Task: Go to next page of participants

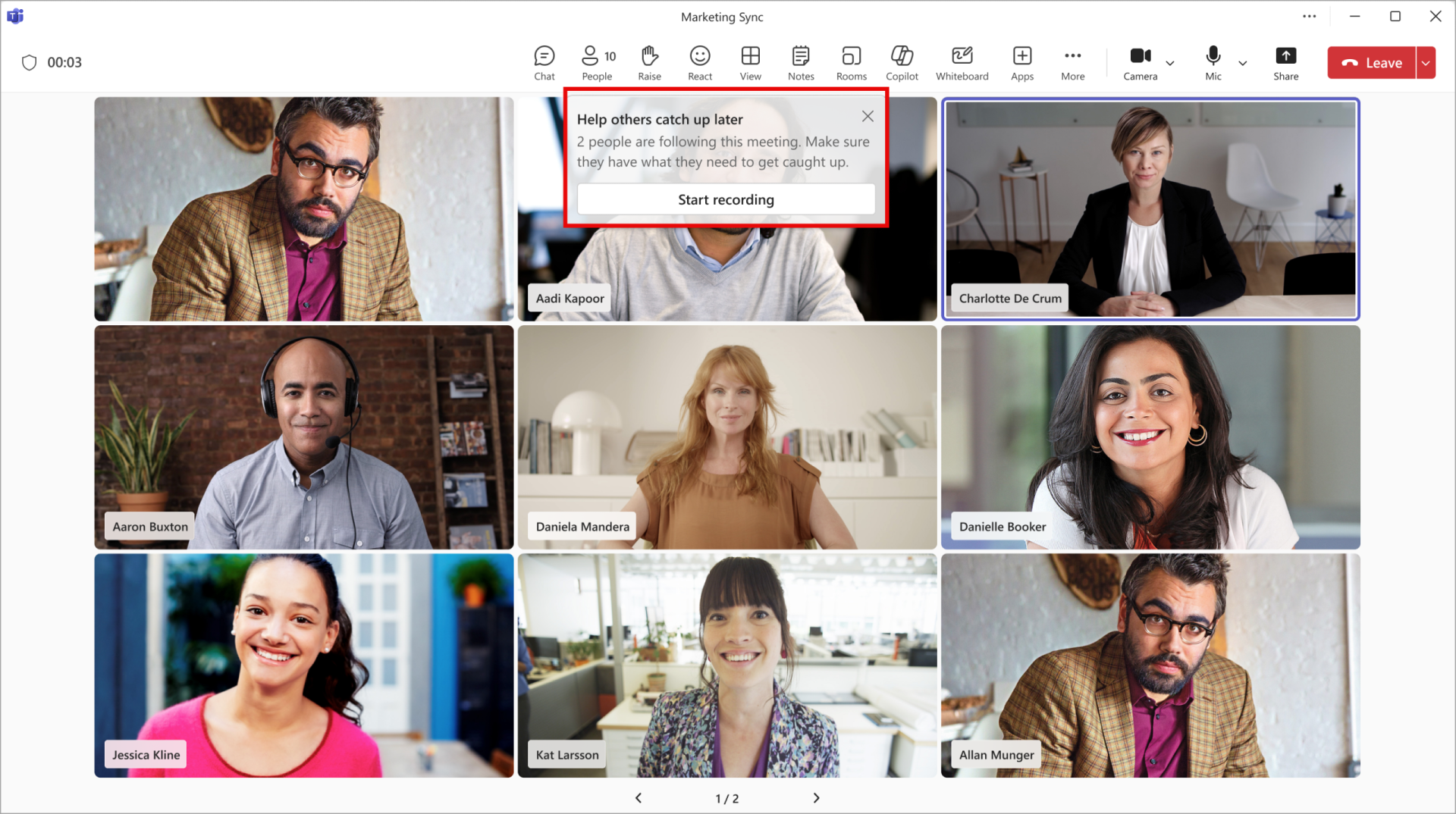Action: click(x=816, y=798)
